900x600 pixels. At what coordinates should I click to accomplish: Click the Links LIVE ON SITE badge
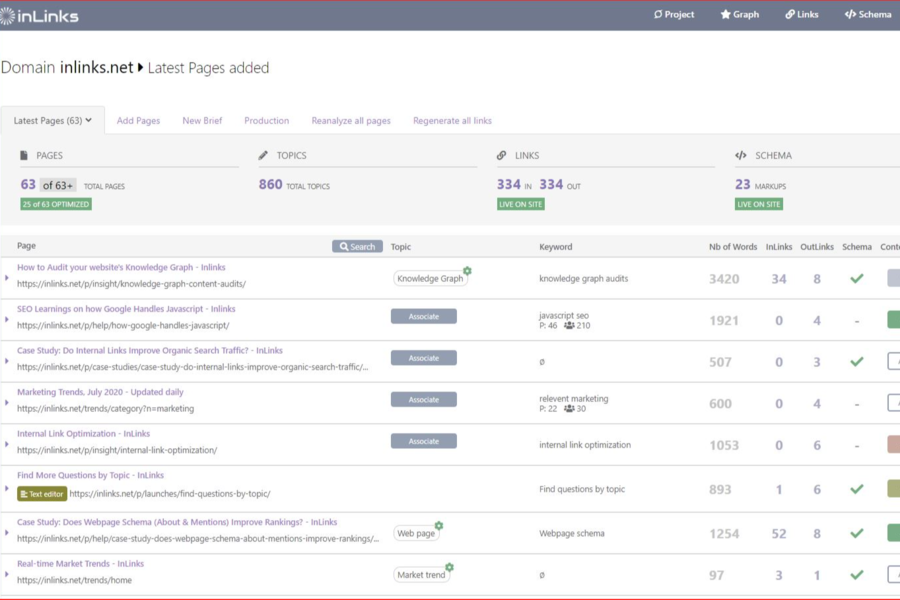click(x=521, y=204)
